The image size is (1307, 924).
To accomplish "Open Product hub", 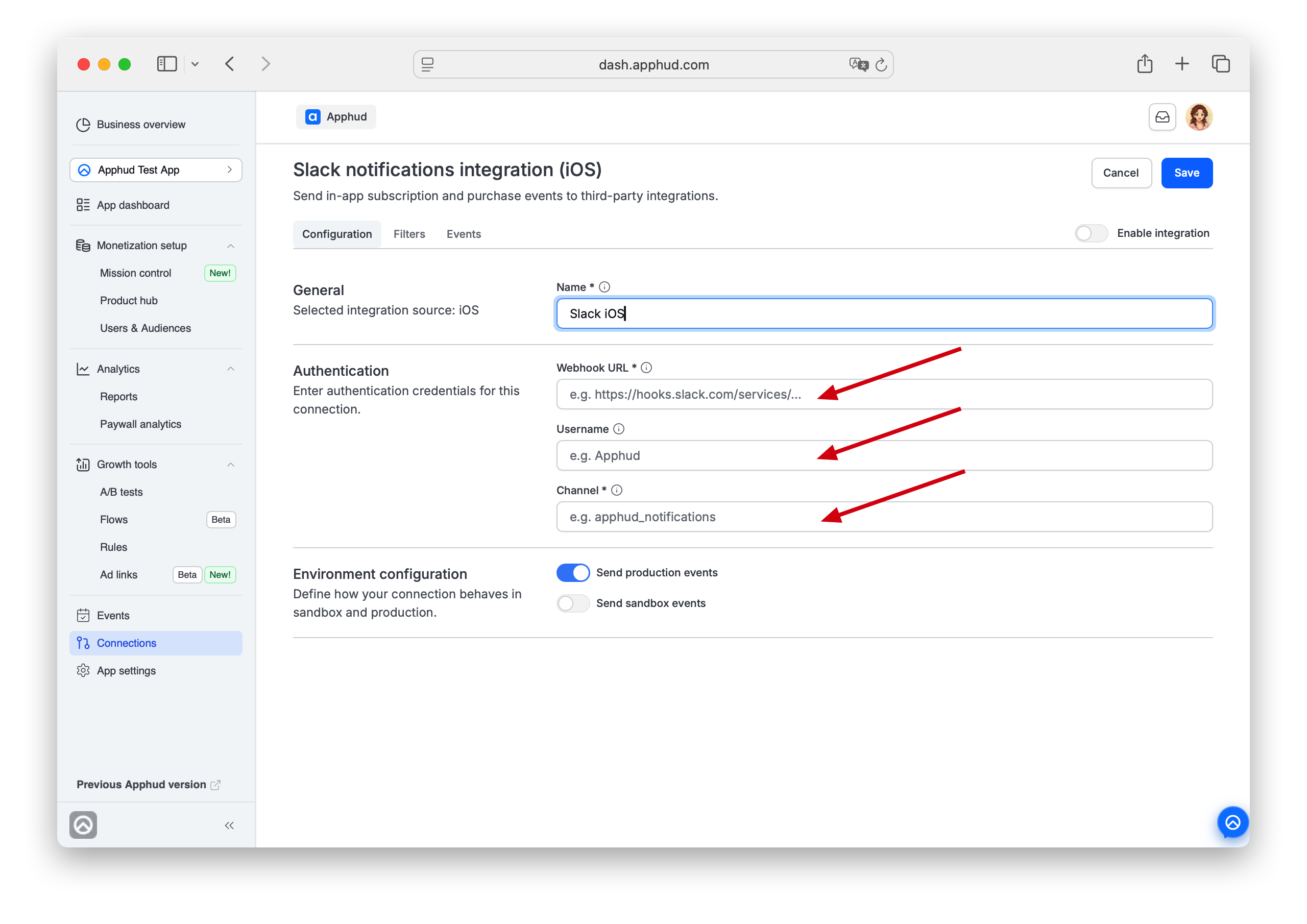I will tap(129, 301).
